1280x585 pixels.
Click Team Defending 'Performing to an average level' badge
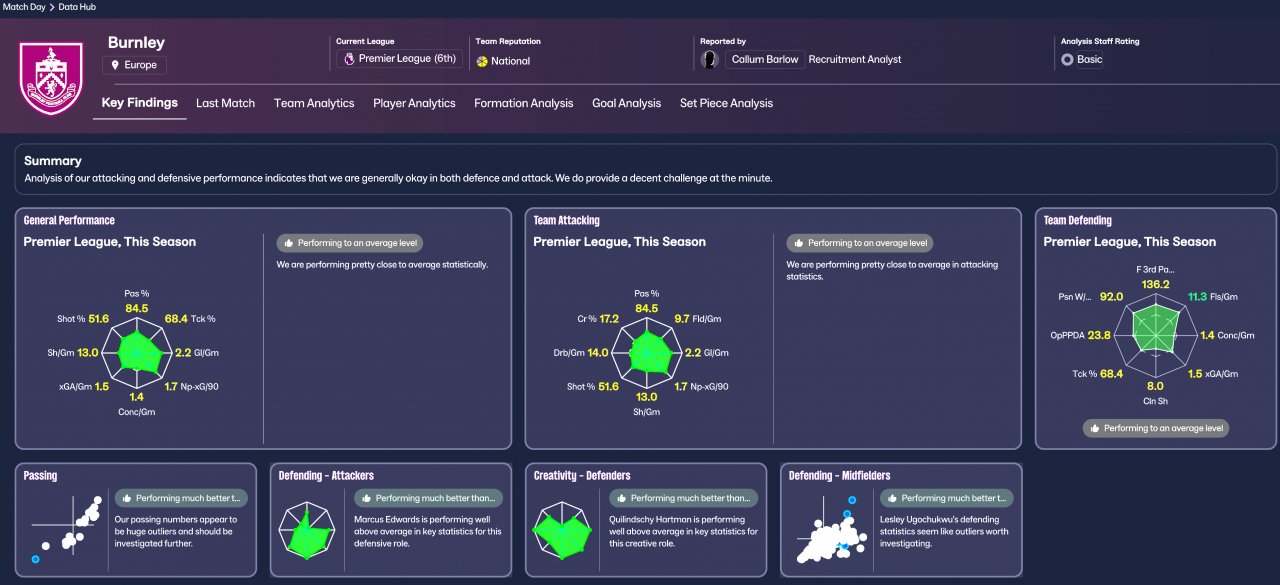[x=1156, y=428]
